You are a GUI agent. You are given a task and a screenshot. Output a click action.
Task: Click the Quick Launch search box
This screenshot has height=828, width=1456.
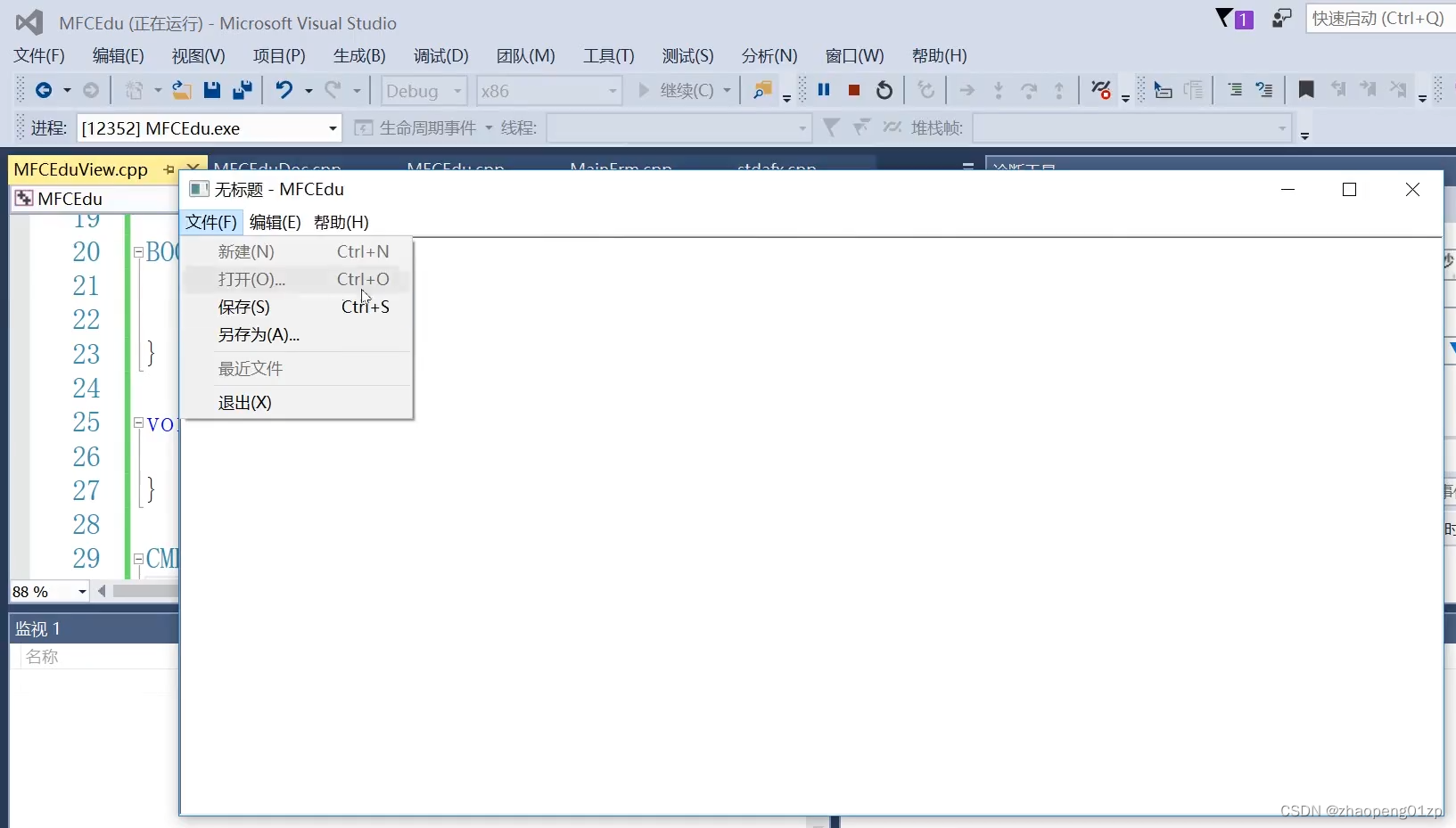pos(1379,19)
